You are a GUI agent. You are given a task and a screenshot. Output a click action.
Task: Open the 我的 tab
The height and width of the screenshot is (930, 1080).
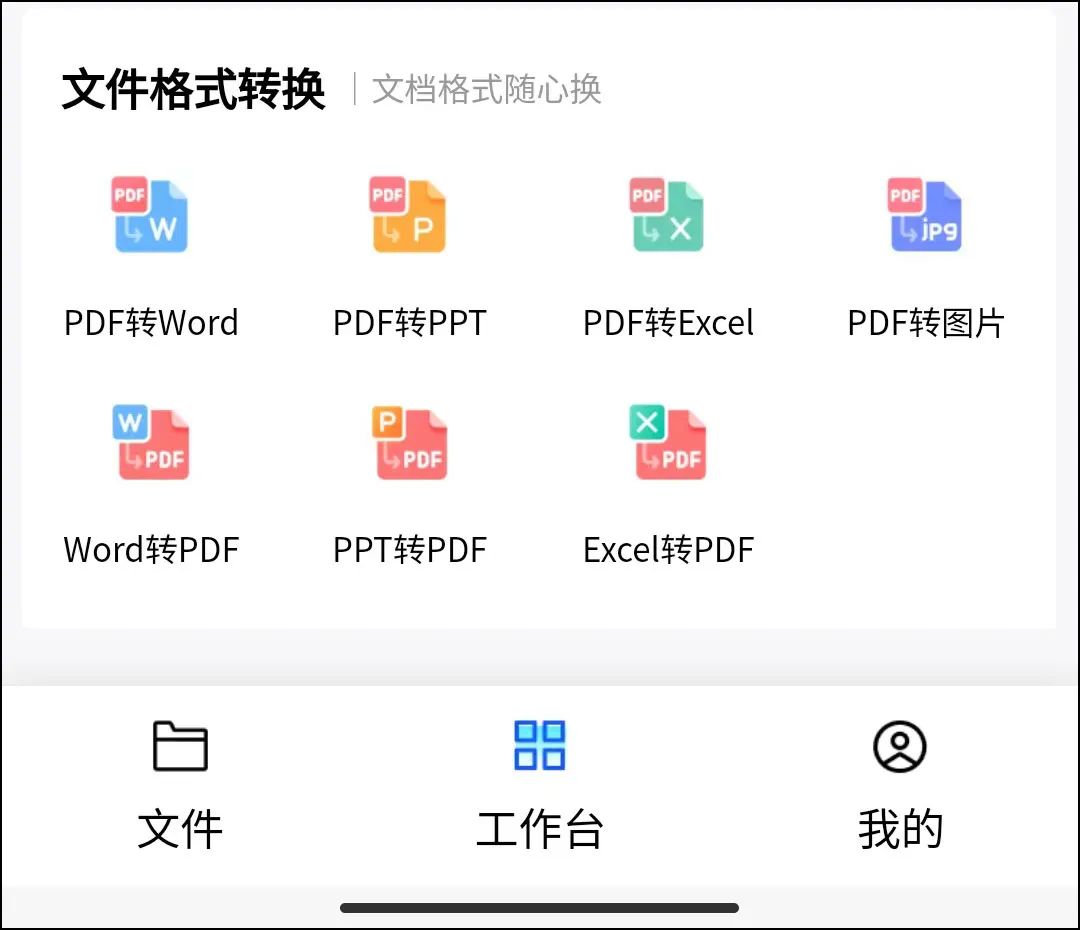[x=899, y=790]
